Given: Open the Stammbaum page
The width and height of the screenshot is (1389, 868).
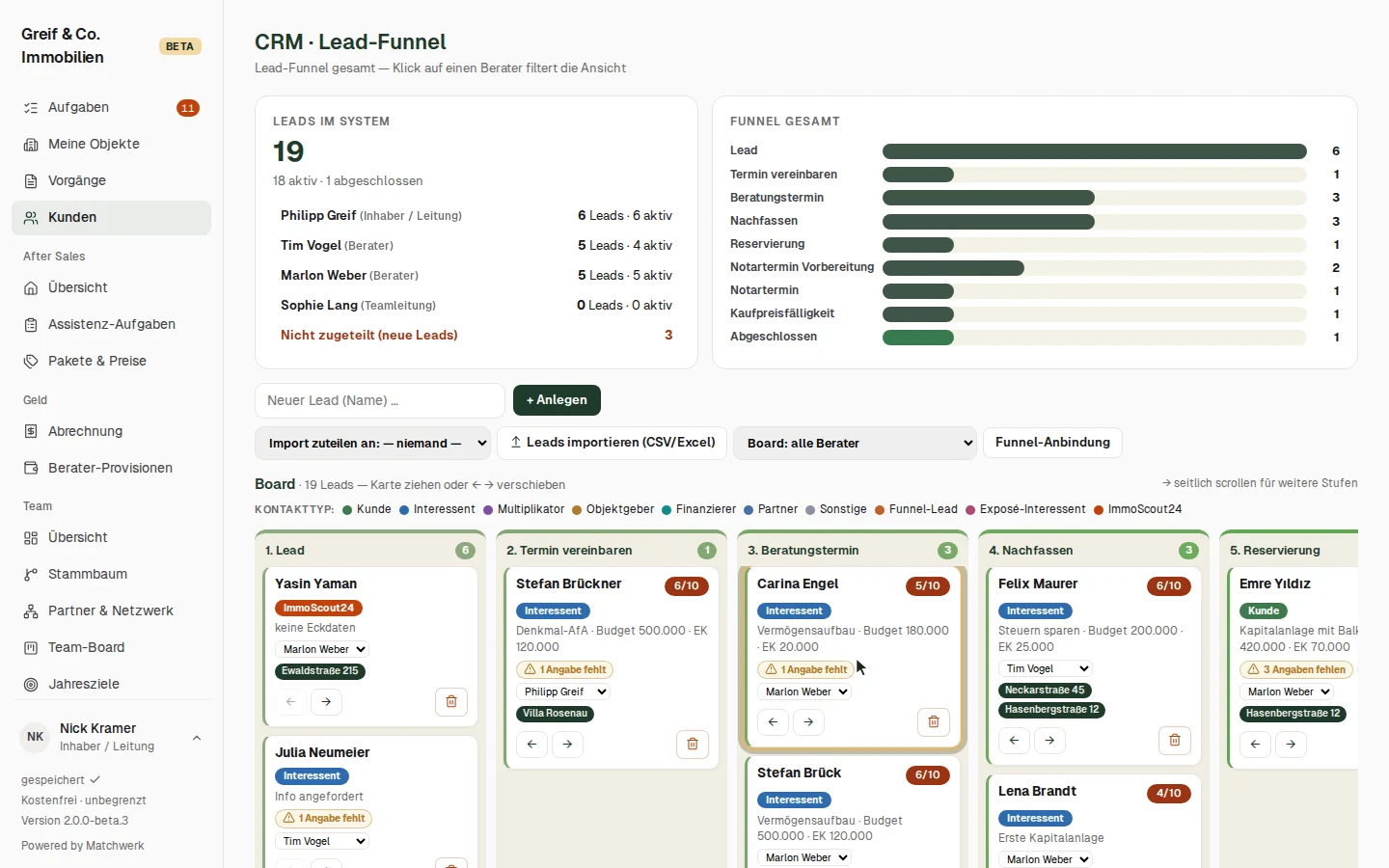Looking at the screenshot, I should pos(111,575).
